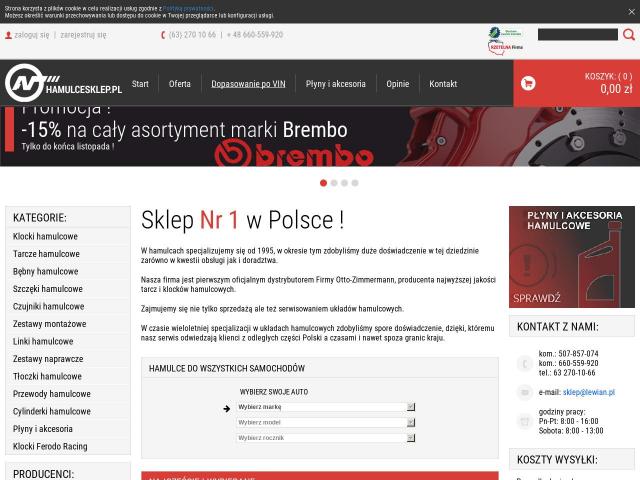Open category 'Cylinderki hamulcowe'
The height and width of the screenshot is (480, 640).
pyautogui.click(x=52, y=412)
